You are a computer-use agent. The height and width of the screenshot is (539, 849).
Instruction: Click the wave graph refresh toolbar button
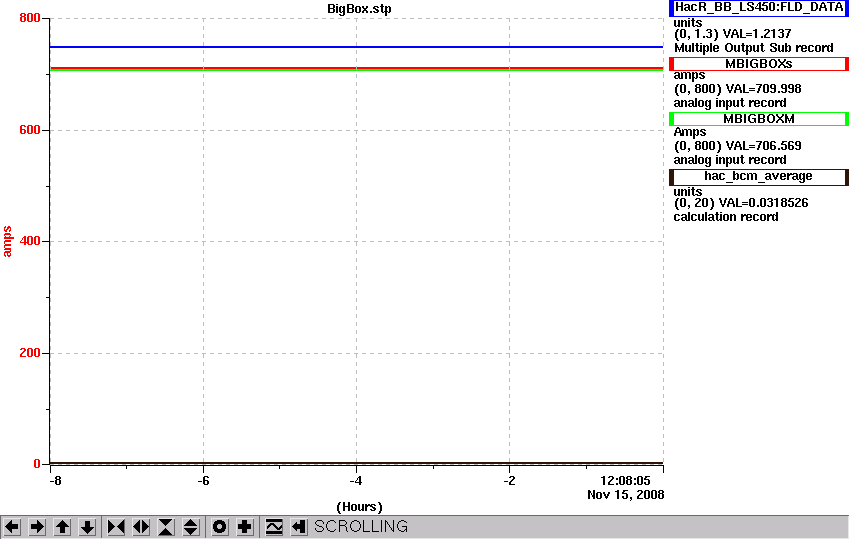click(x=274, y=527)
